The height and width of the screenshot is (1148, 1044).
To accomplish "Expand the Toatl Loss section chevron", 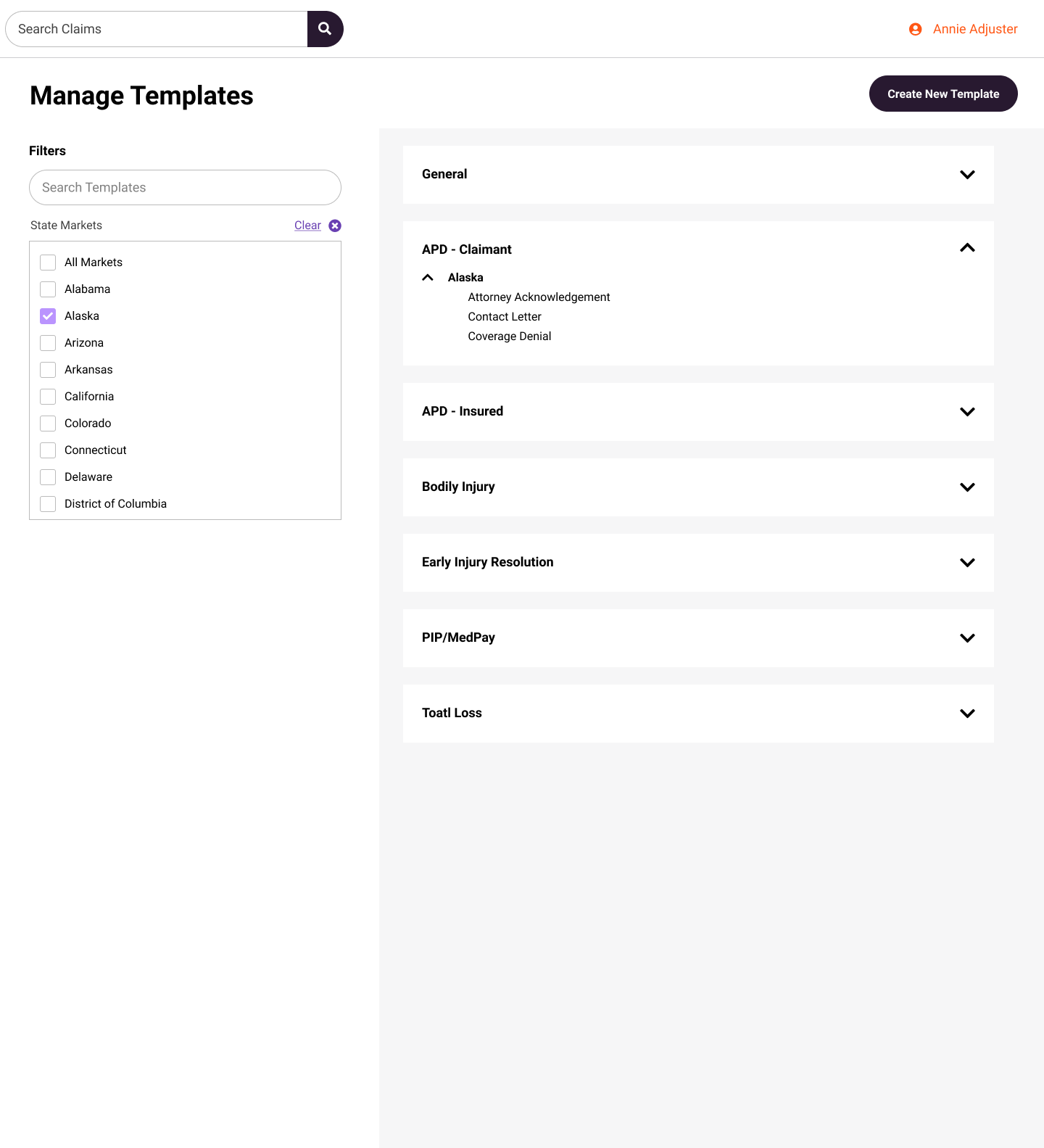I will [x=967, y=713].
